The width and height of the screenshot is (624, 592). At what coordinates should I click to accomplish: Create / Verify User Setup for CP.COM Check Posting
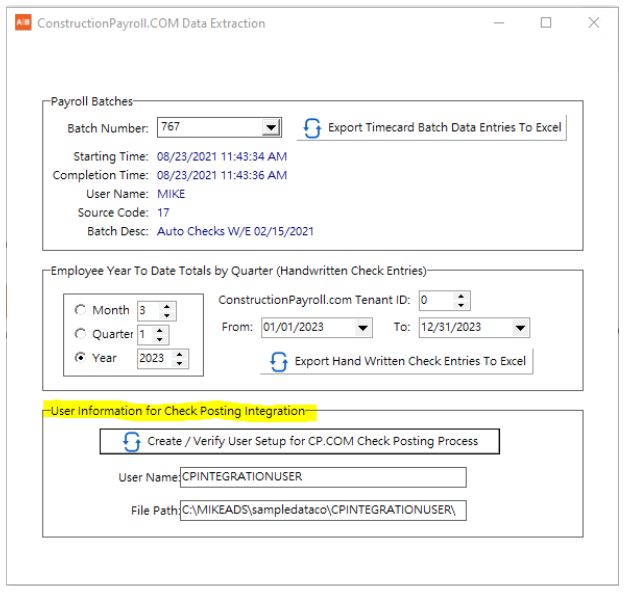click(x=300, y=441)
